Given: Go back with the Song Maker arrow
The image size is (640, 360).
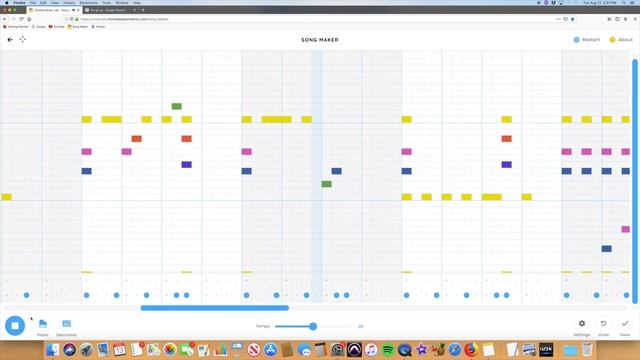Looking at the screenshot, I should click(x=10, y=40).
